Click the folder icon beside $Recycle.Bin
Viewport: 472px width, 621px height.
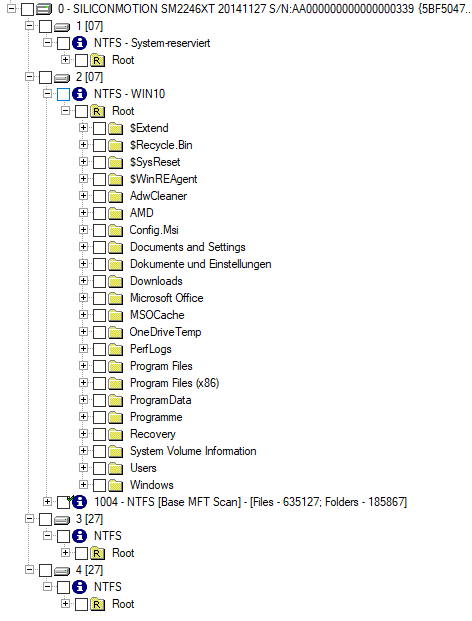click(115, 145)
